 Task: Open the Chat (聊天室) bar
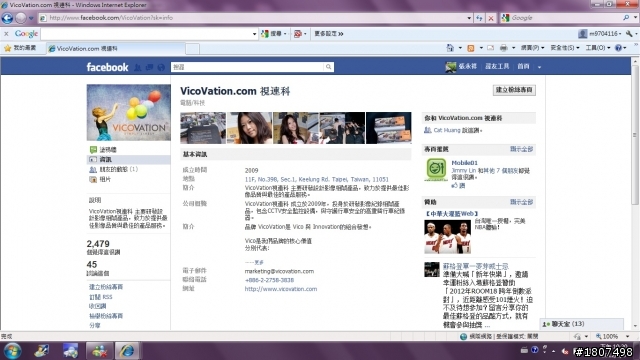[582, 324]
